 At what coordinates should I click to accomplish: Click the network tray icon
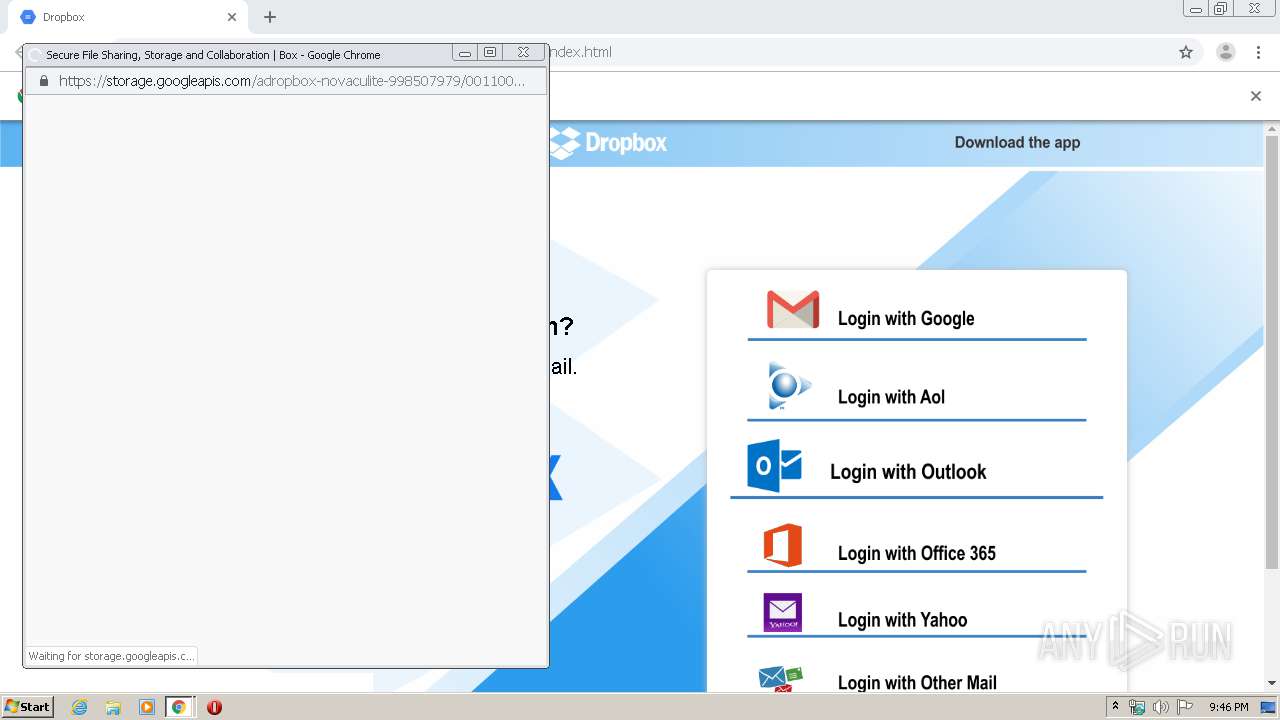(1137, 707)
